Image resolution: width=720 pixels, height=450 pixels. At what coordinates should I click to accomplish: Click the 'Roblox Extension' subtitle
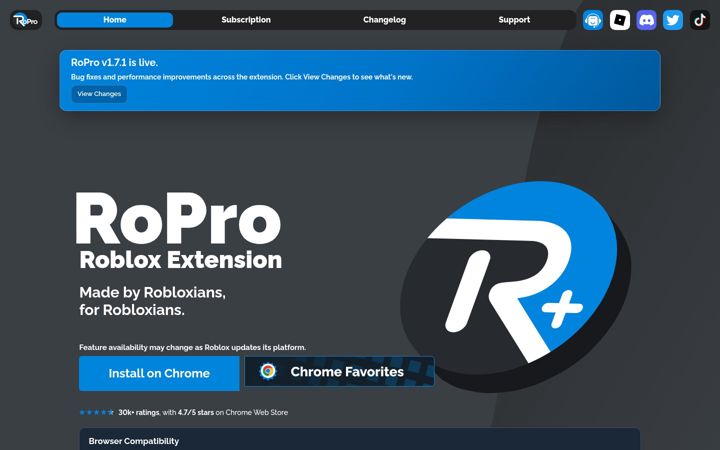coord(180,259)
